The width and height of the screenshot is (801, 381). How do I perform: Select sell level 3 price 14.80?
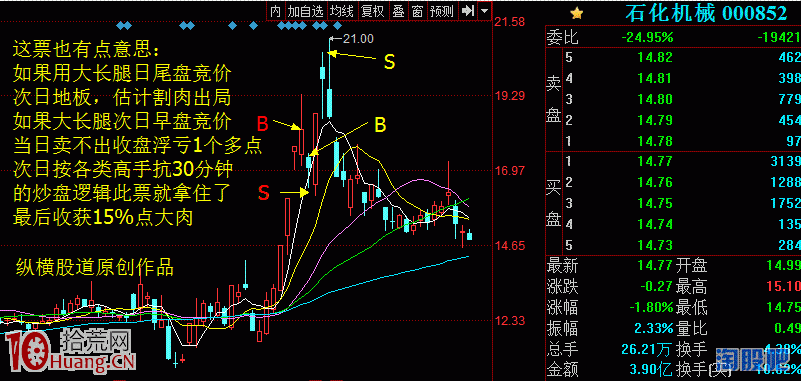654,99
